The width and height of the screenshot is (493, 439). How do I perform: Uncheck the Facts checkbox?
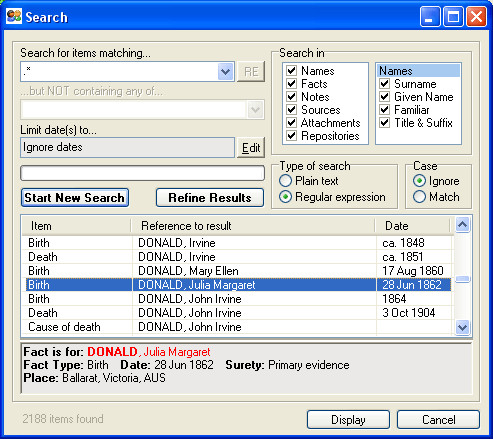click(292, 83)
